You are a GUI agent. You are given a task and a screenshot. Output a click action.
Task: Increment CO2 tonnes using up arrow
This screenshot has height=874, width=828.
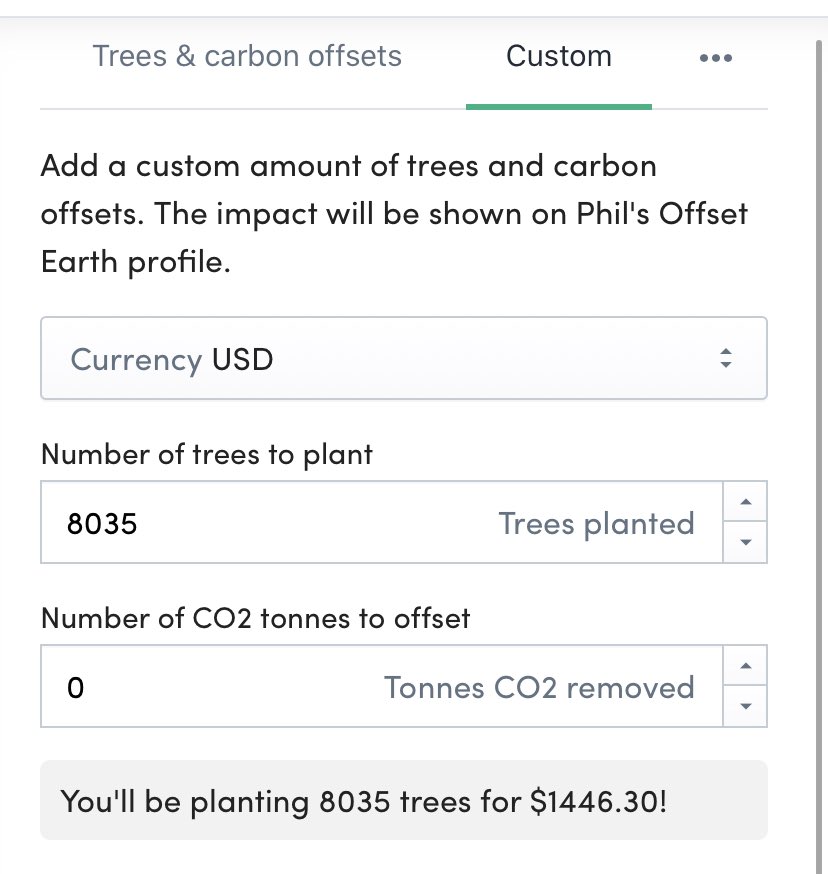pos(745,666)
